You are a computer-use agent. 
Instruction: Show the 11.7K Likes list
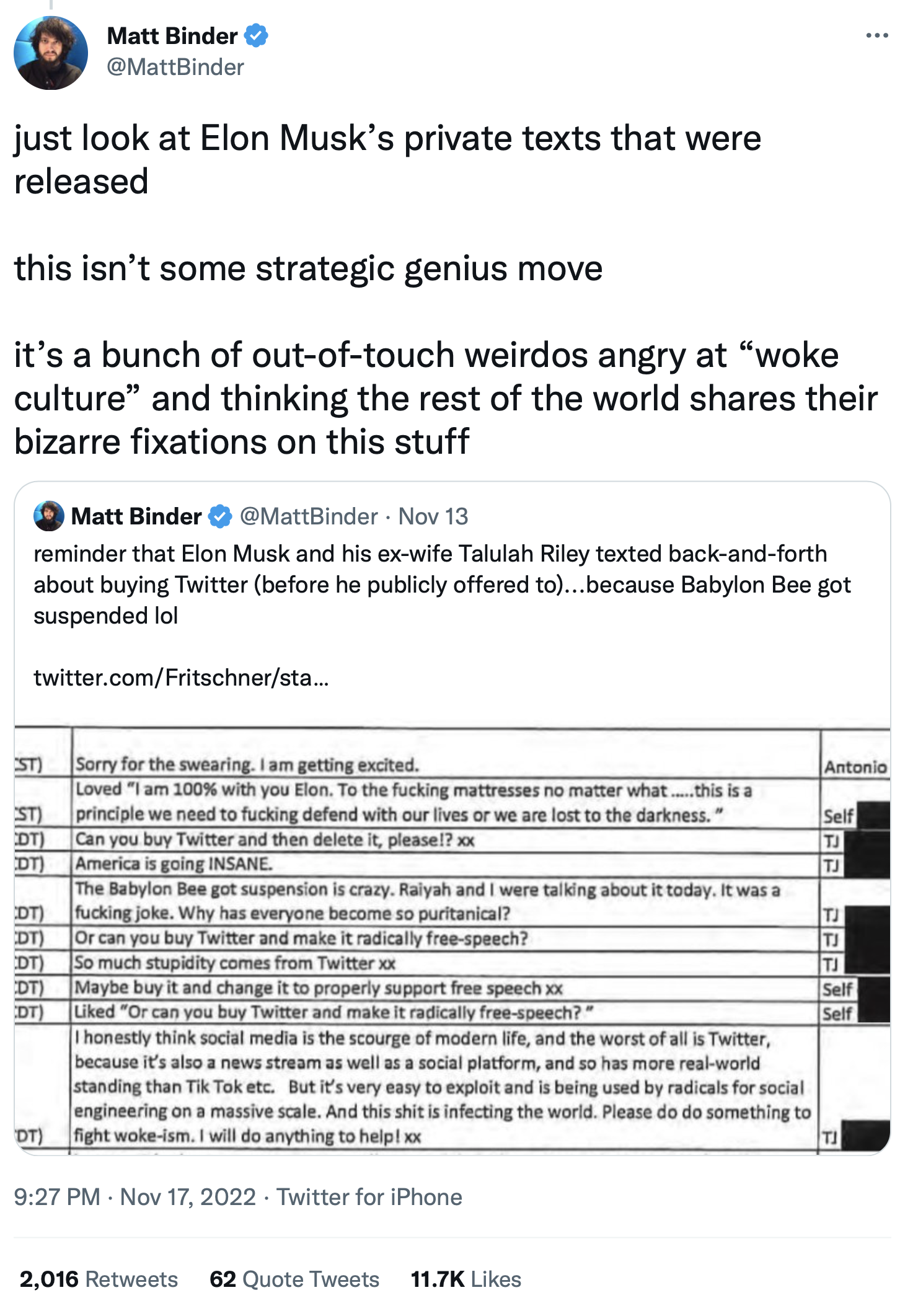pos(465,1279)
